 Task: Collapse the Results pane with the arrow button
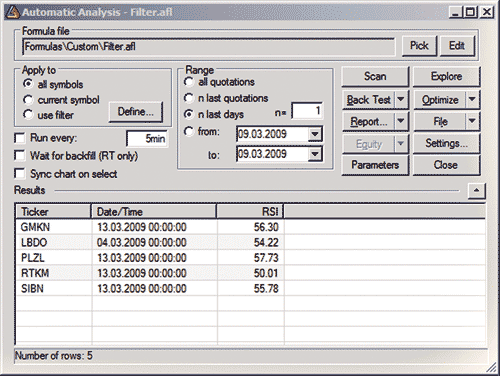[476, 191]
